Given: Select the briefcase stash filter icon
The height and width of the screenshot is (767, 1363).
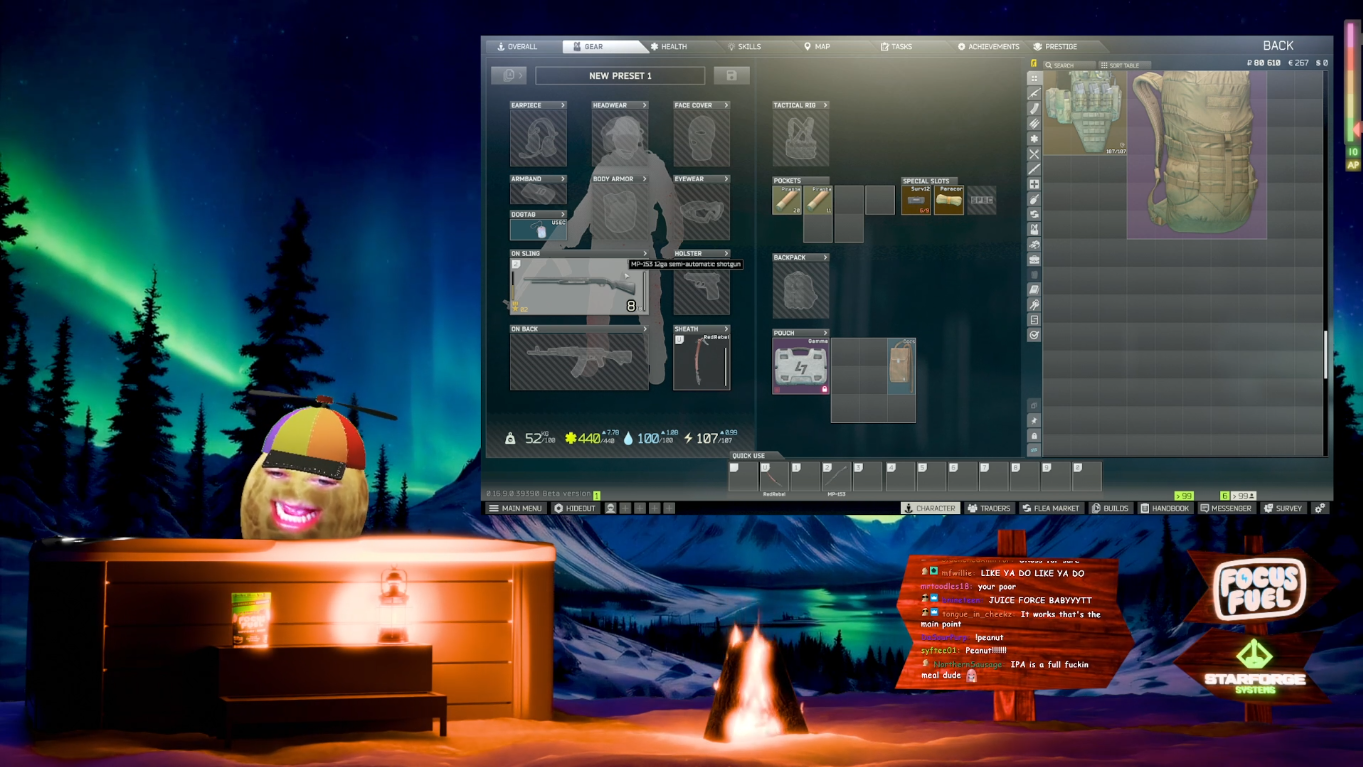Looking at the screenshot, I should (x=1034, y=259).
